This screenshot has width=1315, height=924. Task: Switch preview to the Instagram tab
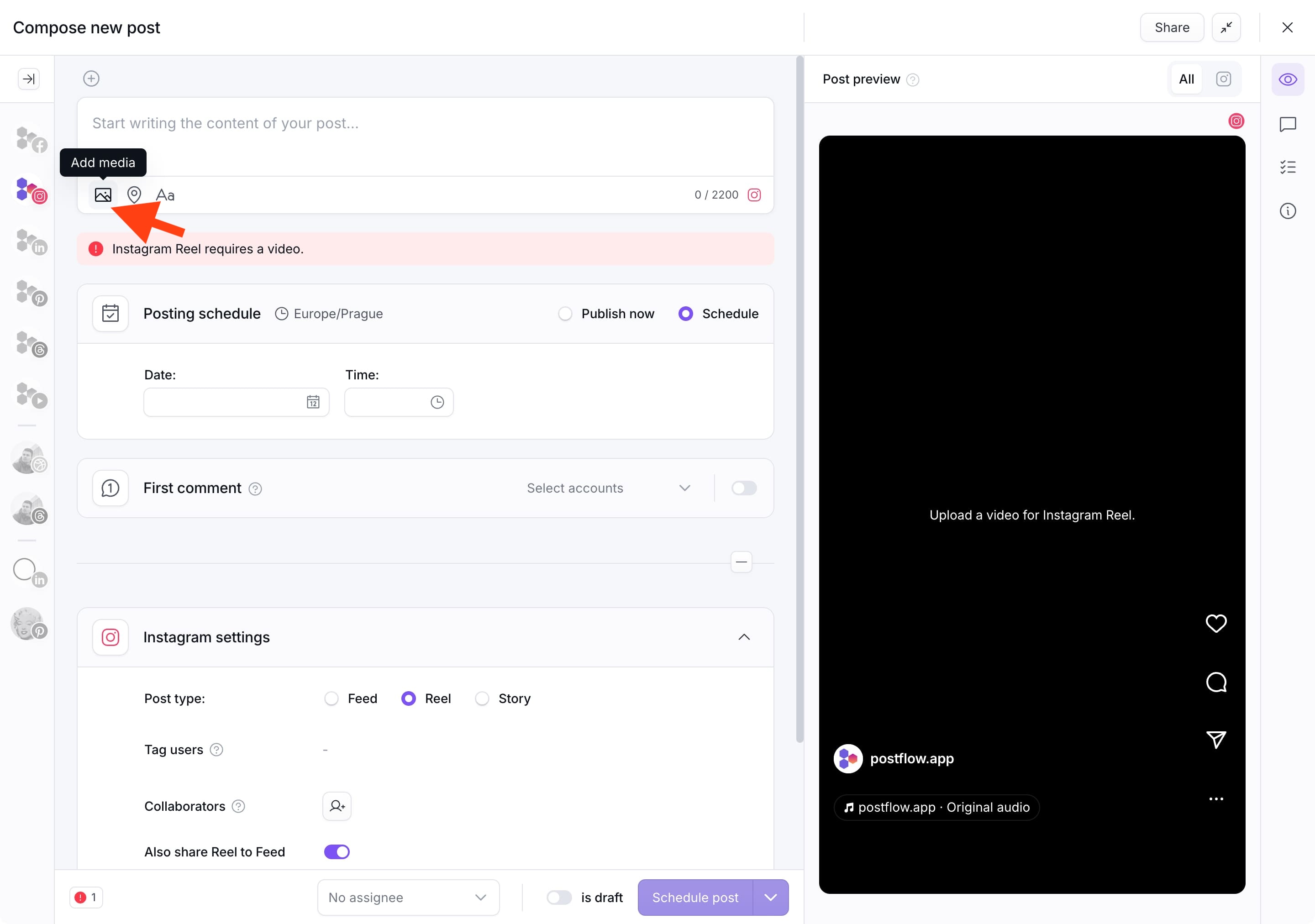[1223, 79]
